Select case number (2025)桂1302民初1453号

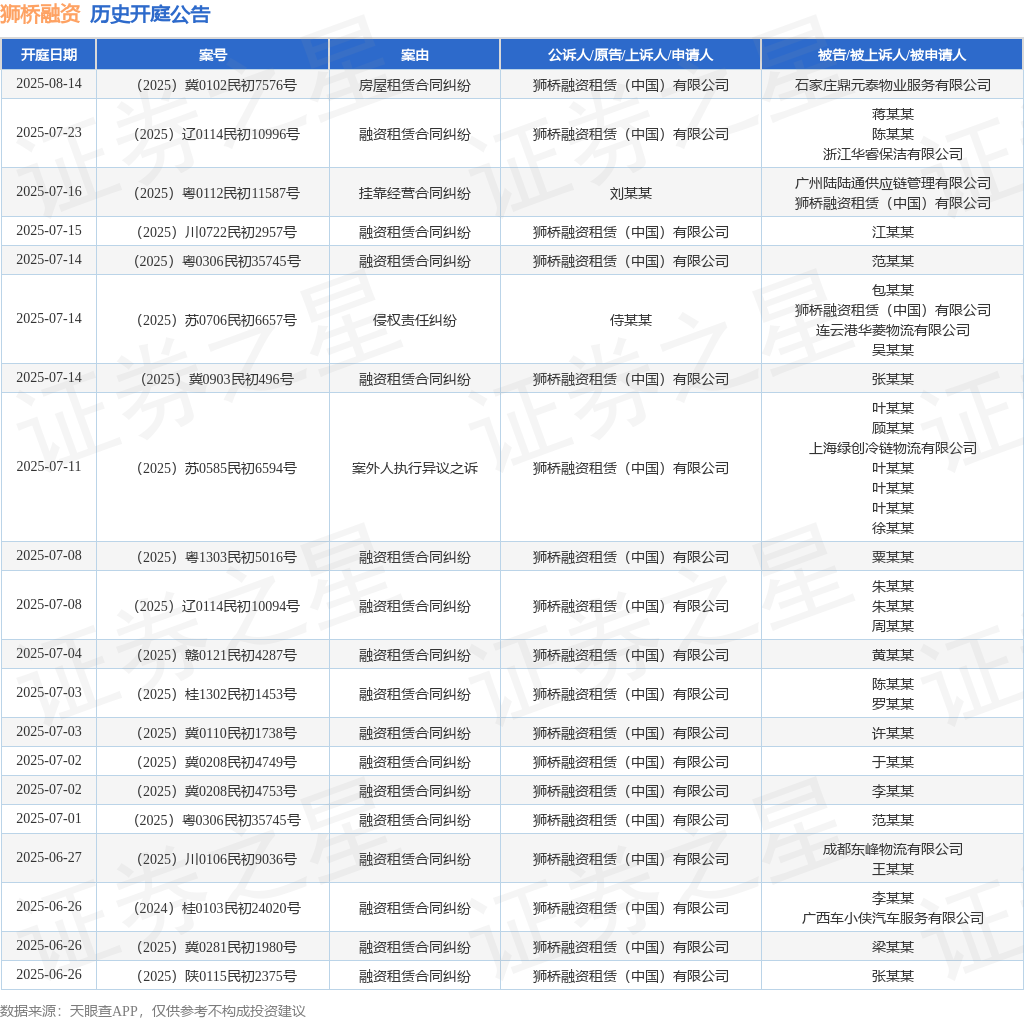(x=213, y=694)
